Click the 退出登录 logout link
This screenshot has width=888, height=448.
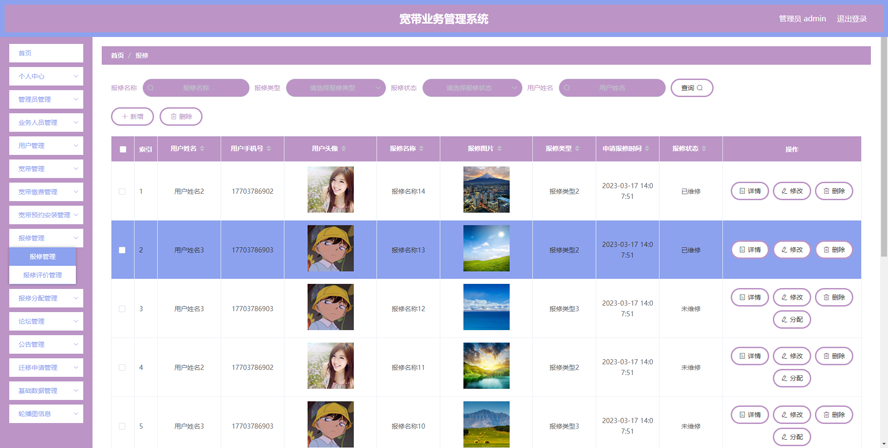pos(852,19)
